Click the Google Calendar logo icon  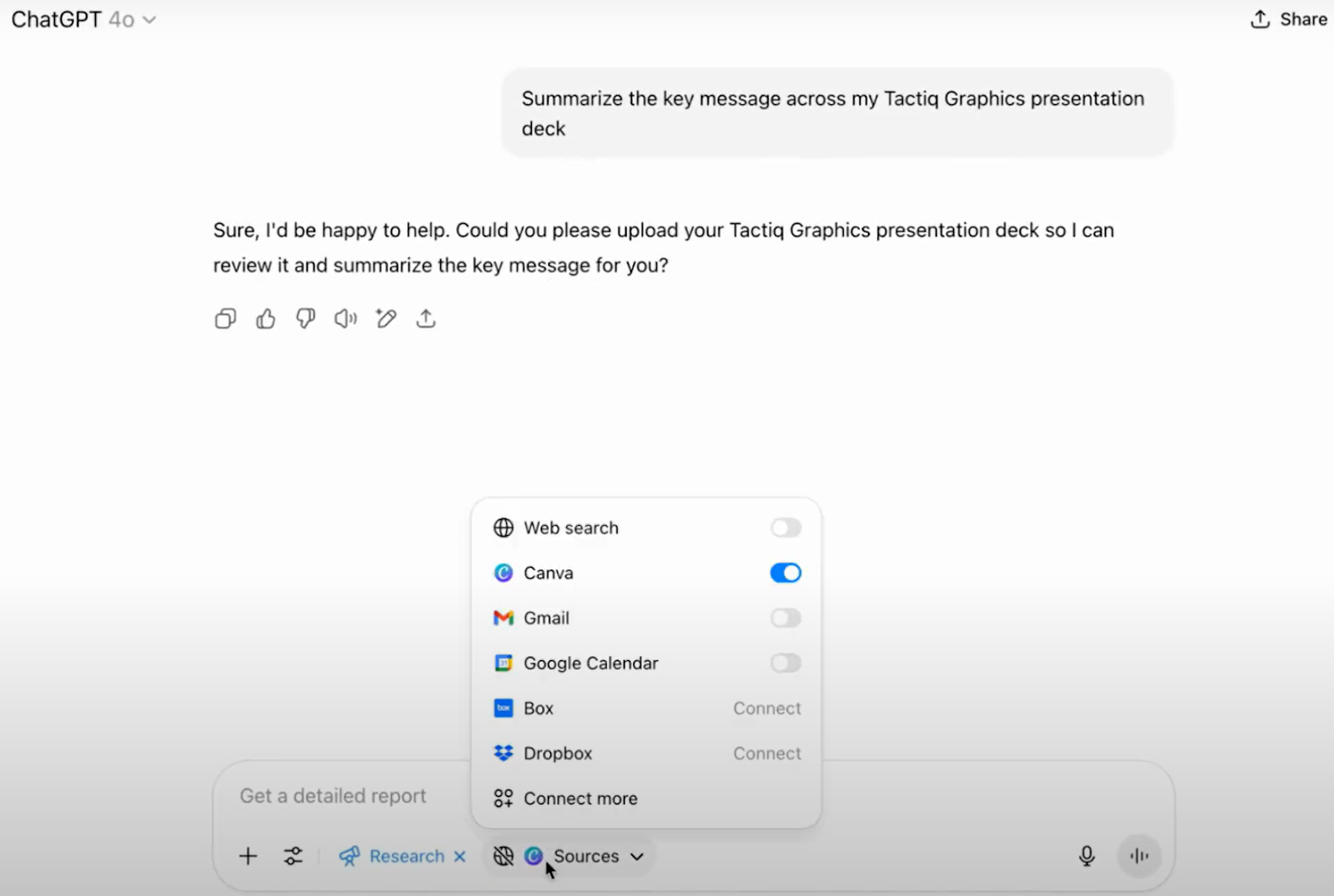(504, 663)
